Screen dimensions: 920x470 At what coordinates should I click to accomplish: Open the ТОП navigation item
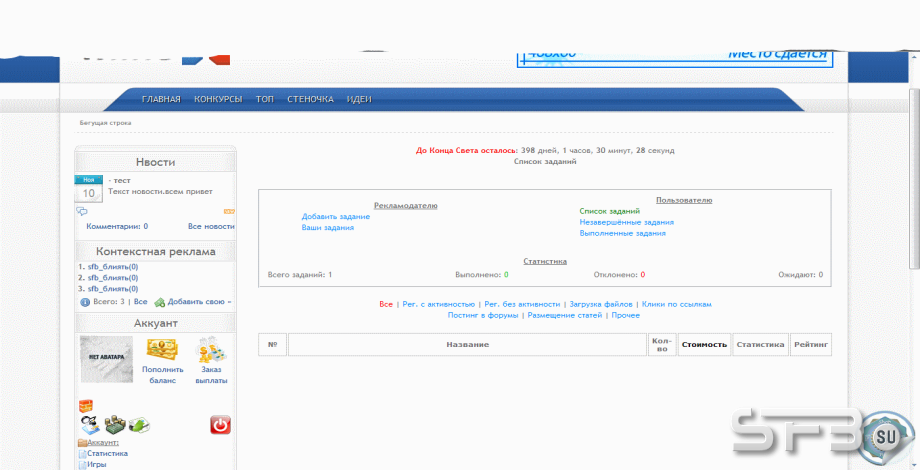coord(265,99)
